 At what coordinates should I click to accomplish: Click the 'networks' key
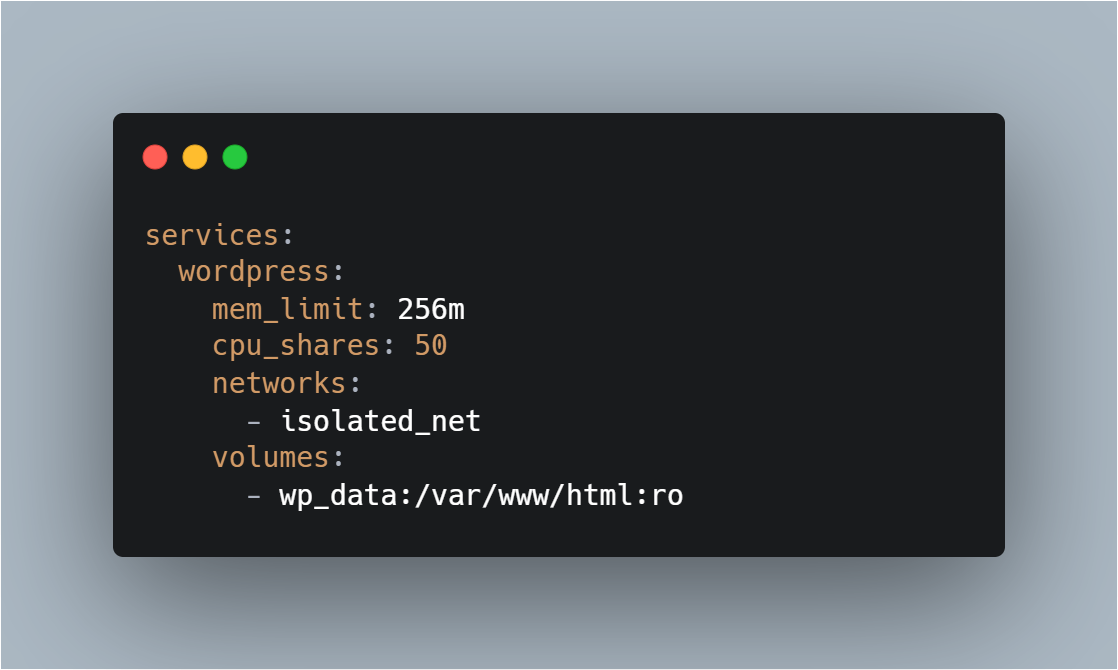pos(279,383)
